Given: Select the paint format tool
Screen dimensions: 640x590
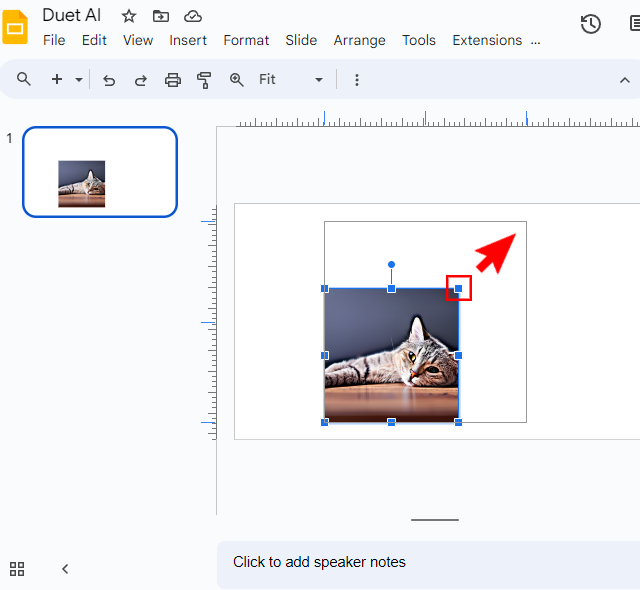Looking at the screenshot, I should click(x=204, y=80).
